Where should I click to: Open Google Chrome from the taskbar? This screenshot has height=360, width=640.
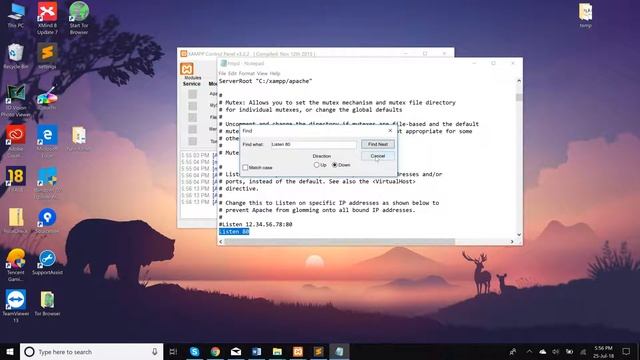coord(216,351)
